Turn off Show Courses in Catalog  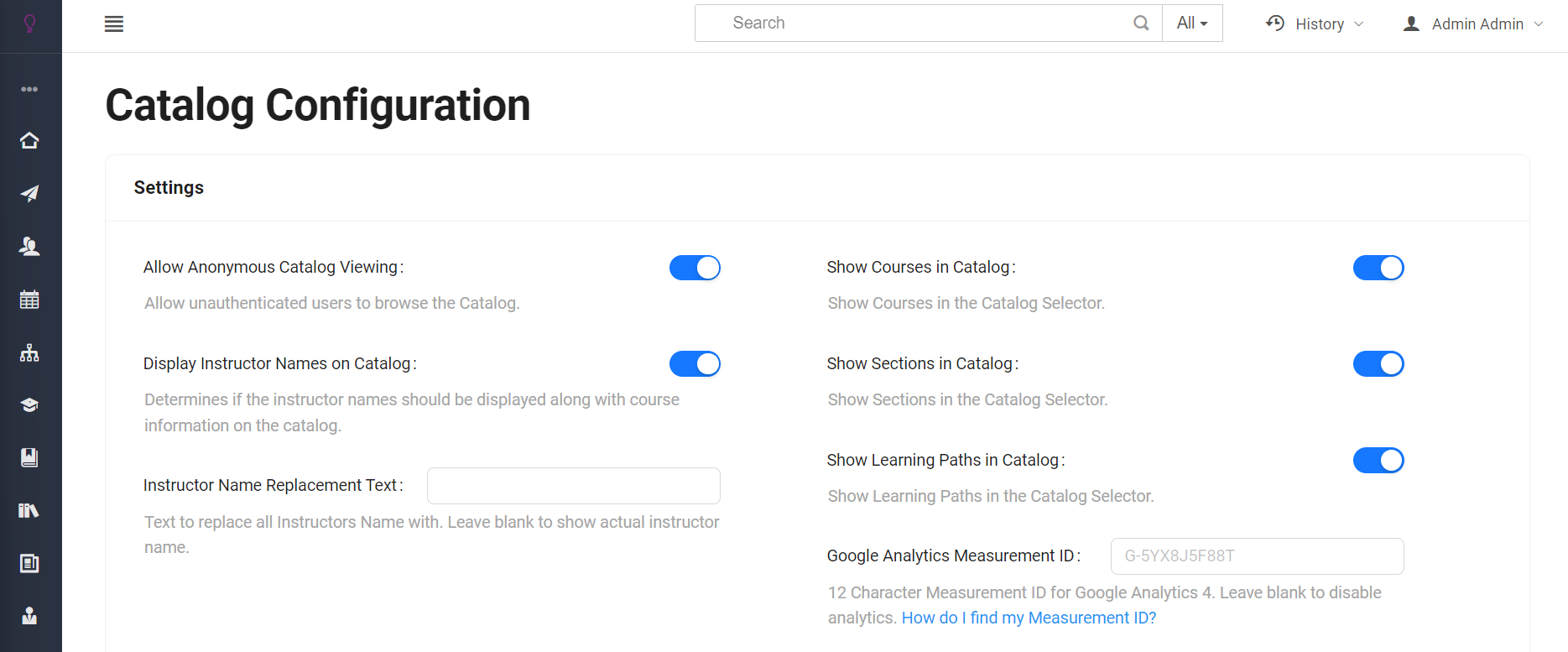point(1378,268)
